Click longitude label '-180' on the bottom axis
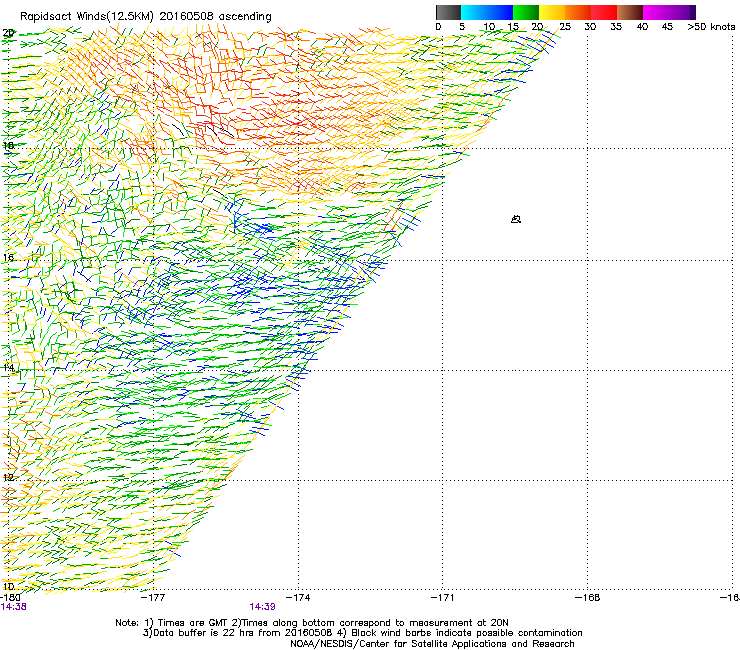This screenshot has height=650, width=740. [x=10, y=598]
